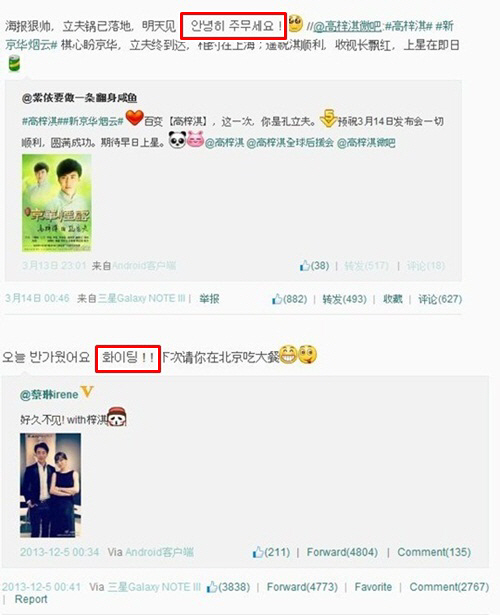Click 收藏 to favorite the top post
This screenshot has width=500, height=615.
pos(393,299)
